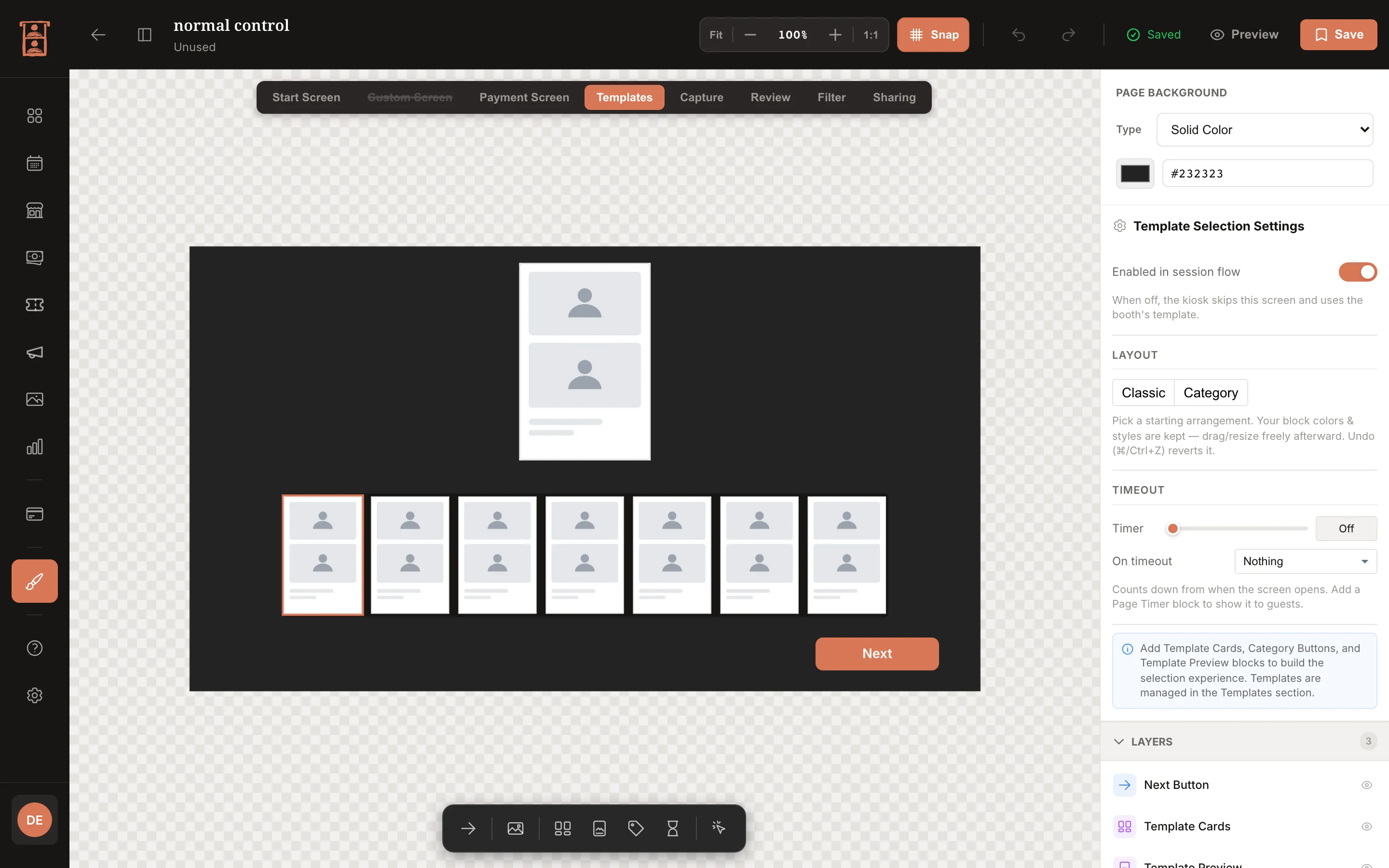
Task: Select the paintbrush designer icon in sidebar
Action: click(34, 581)
